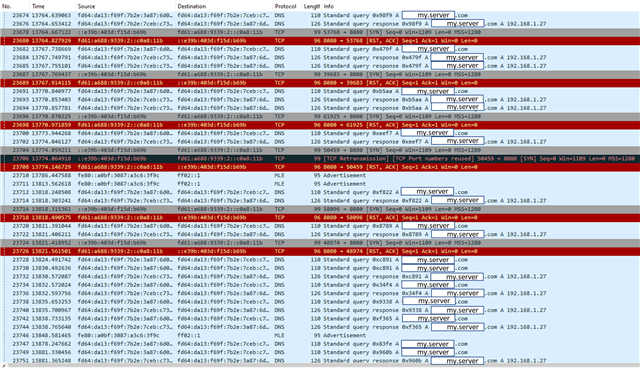Select packet 23718 red TCP row
The width and height of the screenshot is (640, 370).
320,217
